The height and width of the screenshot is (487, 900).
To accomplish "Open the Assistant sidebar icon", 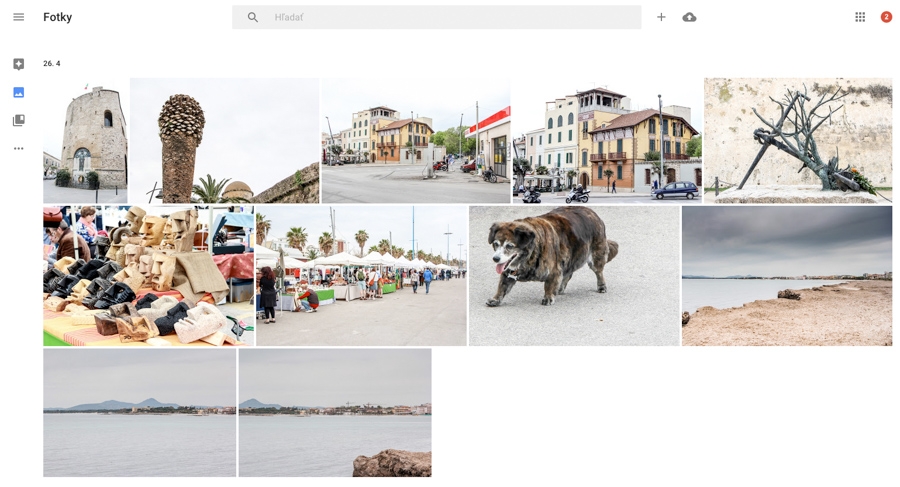I will [18, 64].
